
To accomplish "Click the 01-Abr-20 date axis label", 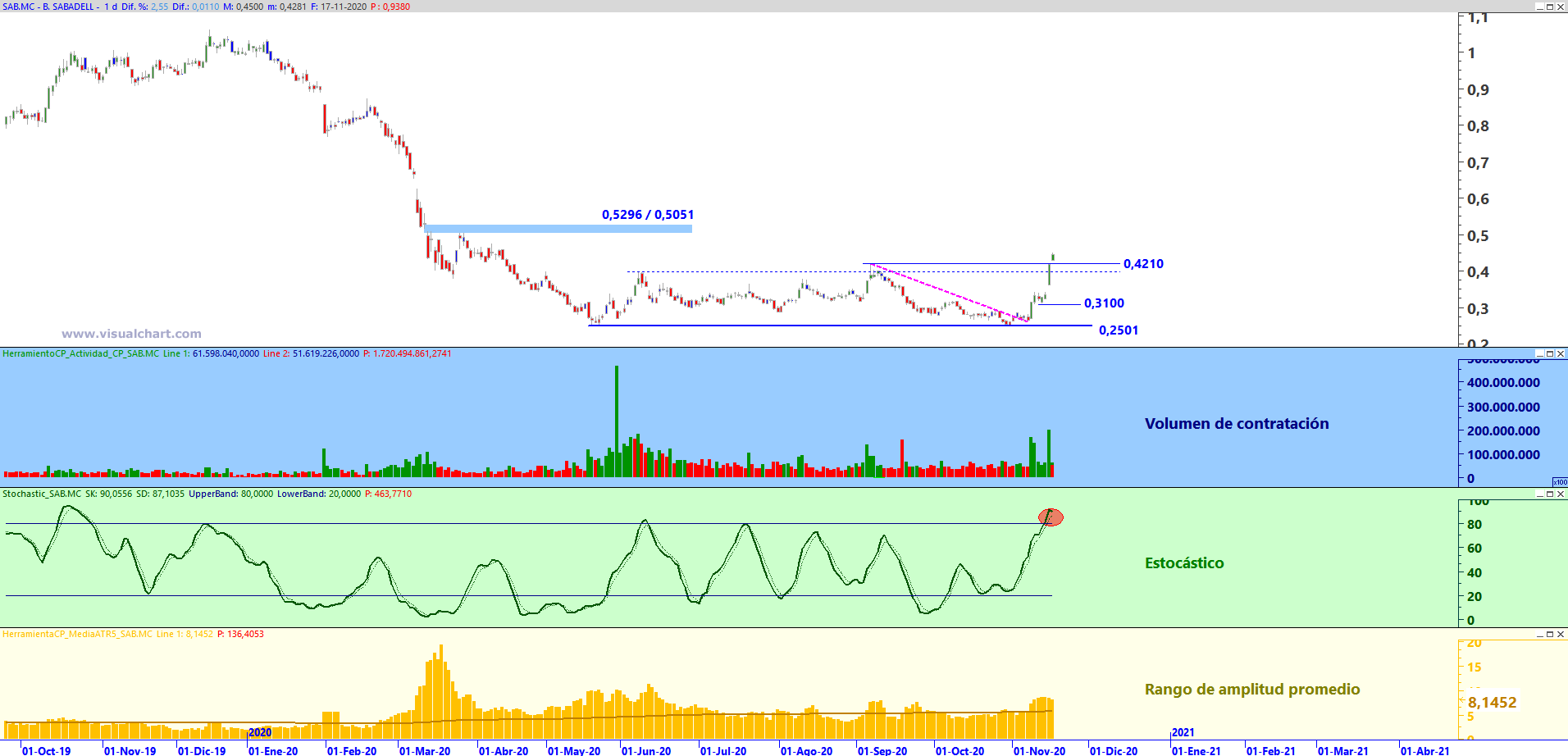I will coord(504,750).
